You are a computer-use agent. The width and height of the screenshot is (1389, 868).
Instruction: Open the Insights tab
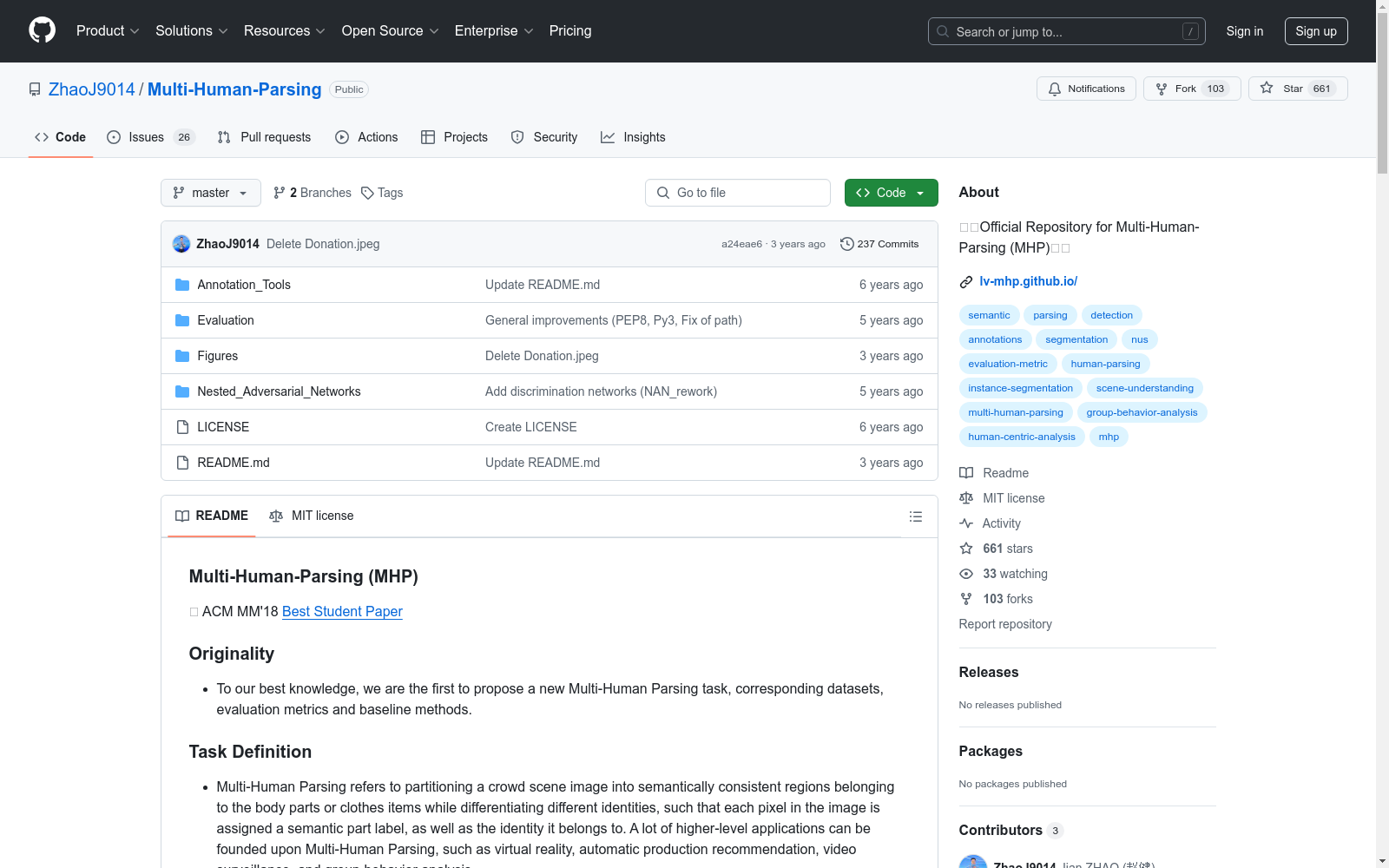click(633, 137)
